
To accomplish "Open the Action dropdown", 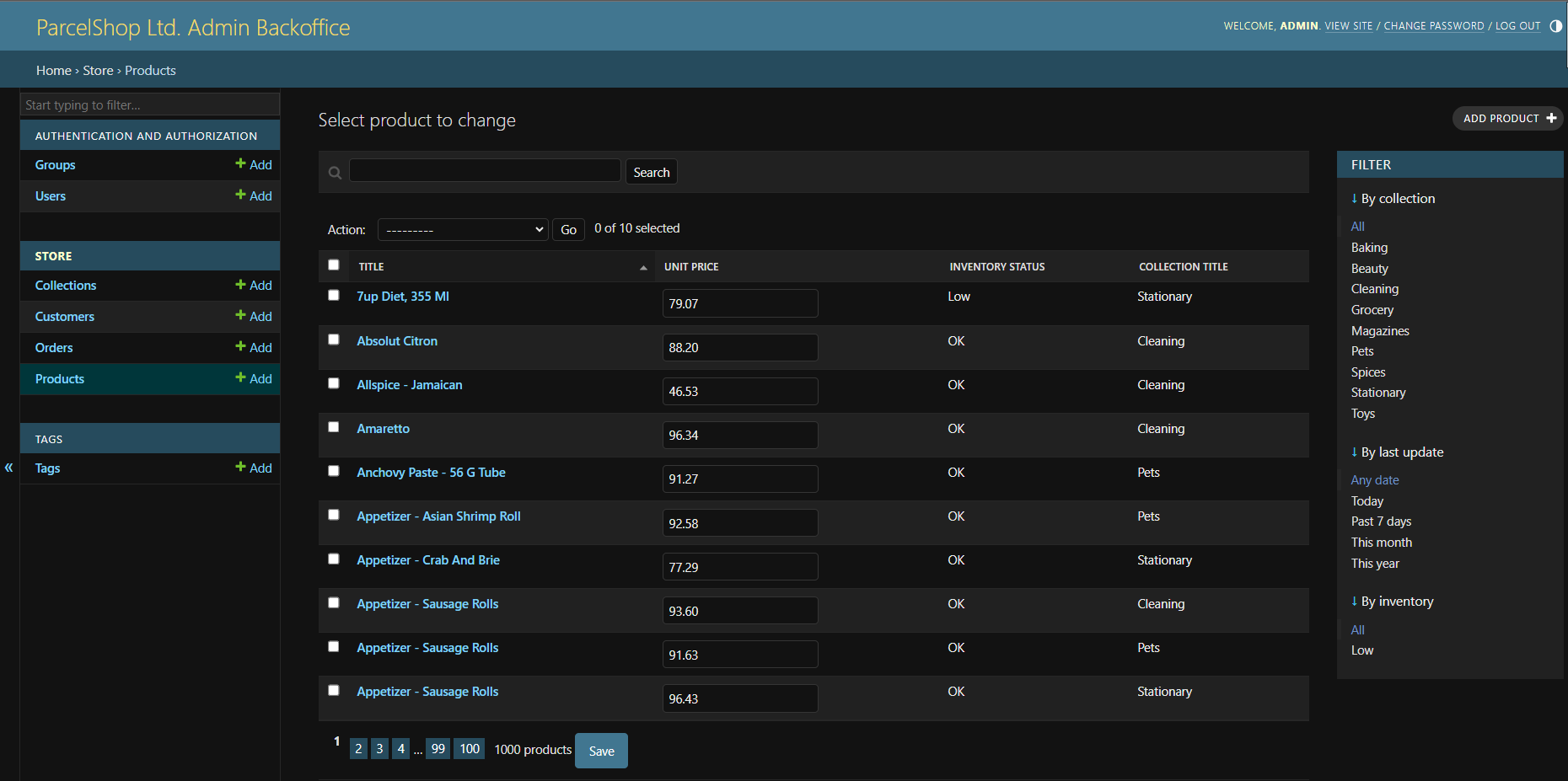I will click(463, 229).
